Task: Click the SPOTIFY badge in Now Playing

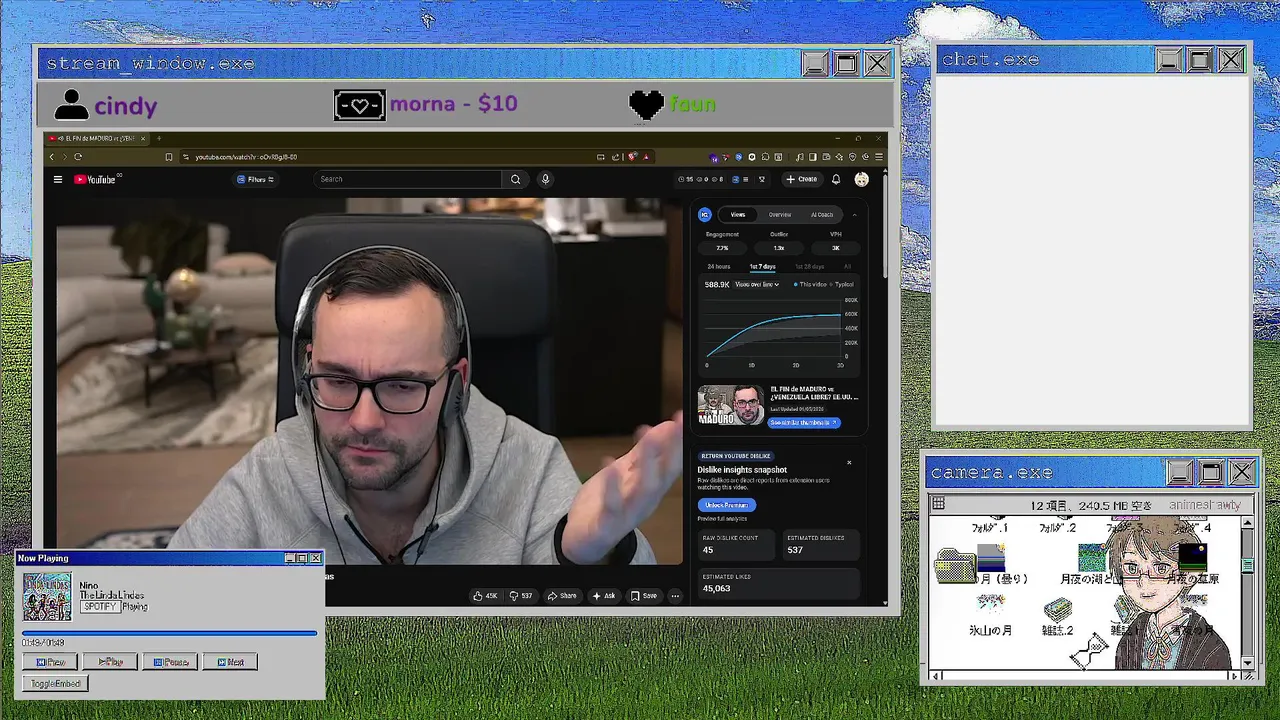Action: (x=99, y=607)
